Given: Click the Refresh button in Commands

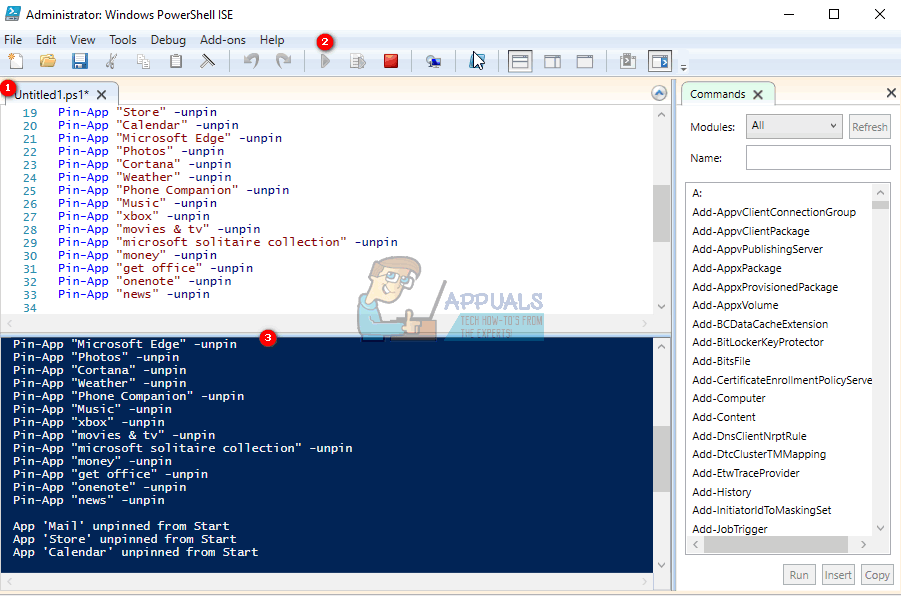Looking at the screenshot, I should pos(869,127).
